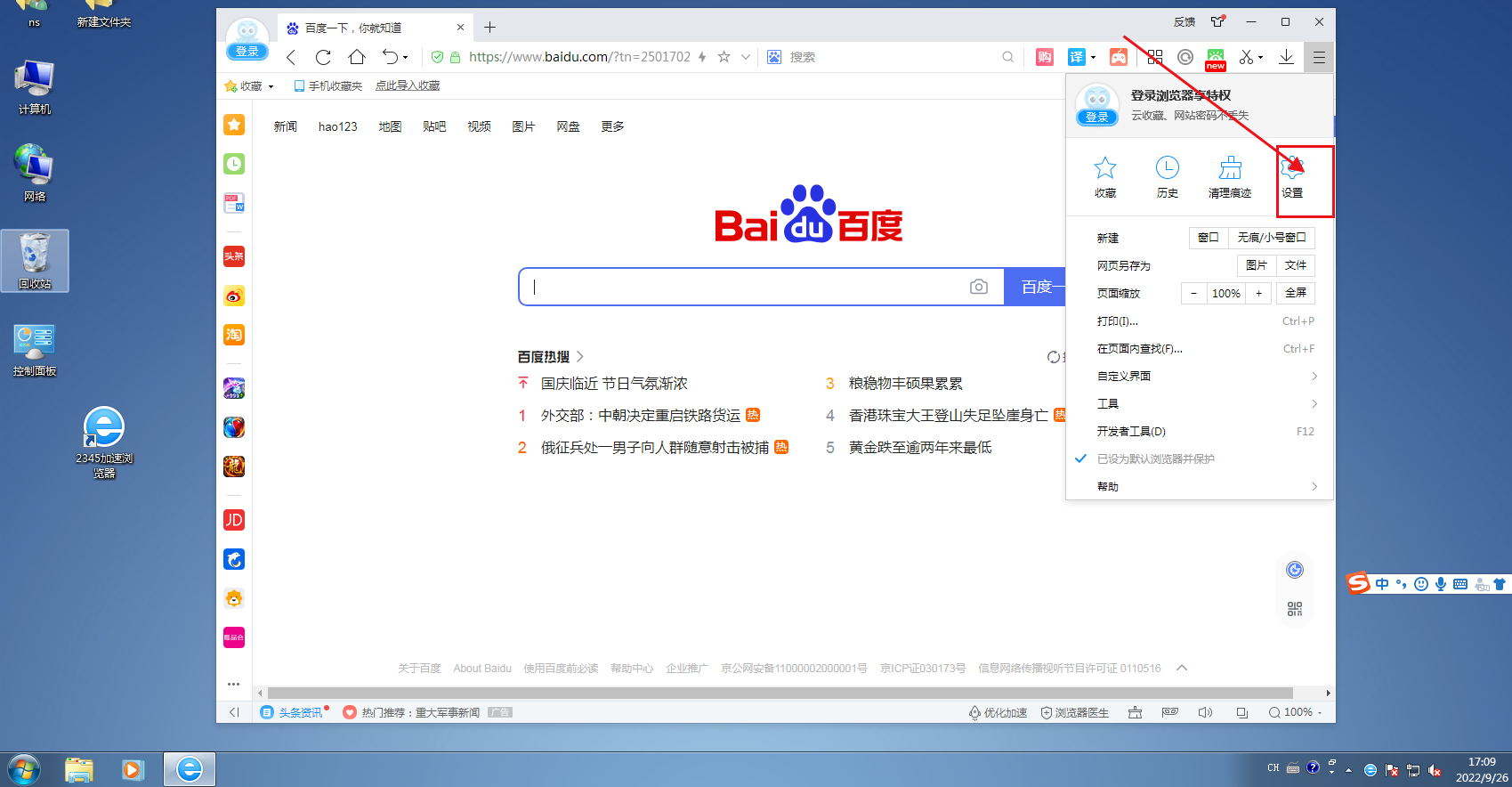The height and width of the screenshot is (787, 1512).
Task: Open the Windows Start button
Action: coord(24,769)
